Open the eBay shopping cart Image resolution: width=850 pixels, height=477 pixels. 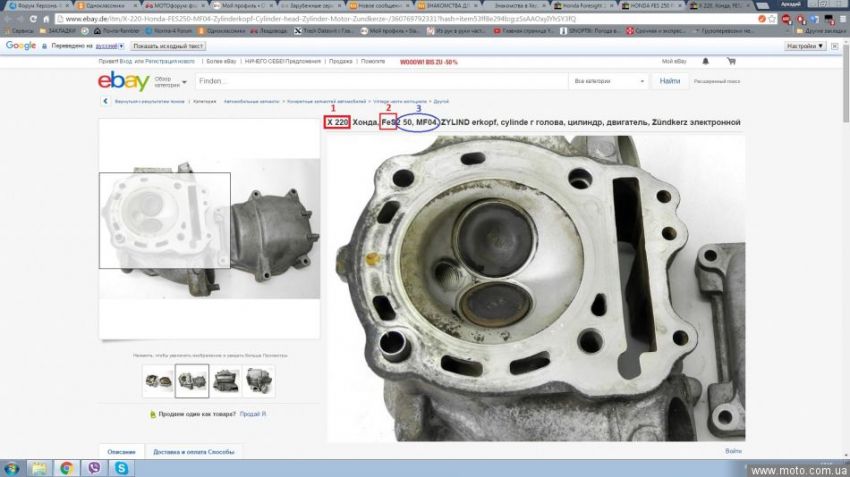[731, 61]
